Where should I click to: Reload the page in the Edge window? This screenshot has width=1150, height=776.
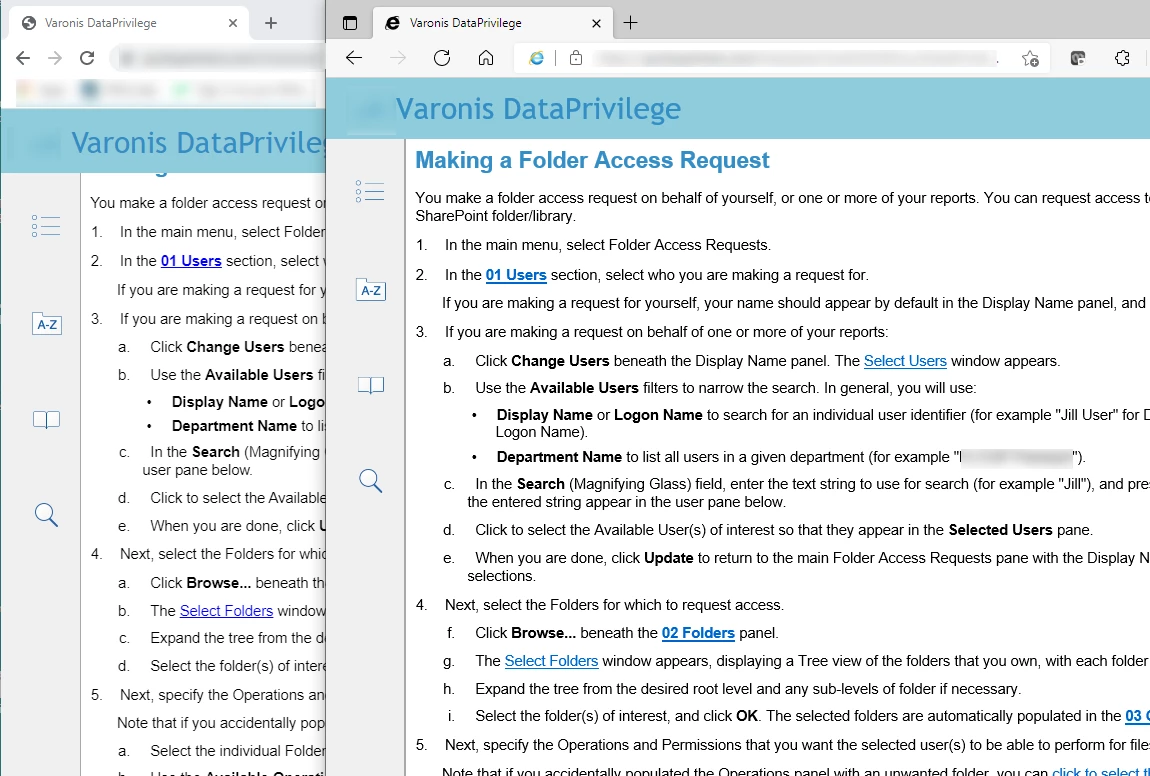[x=442, y=58]
